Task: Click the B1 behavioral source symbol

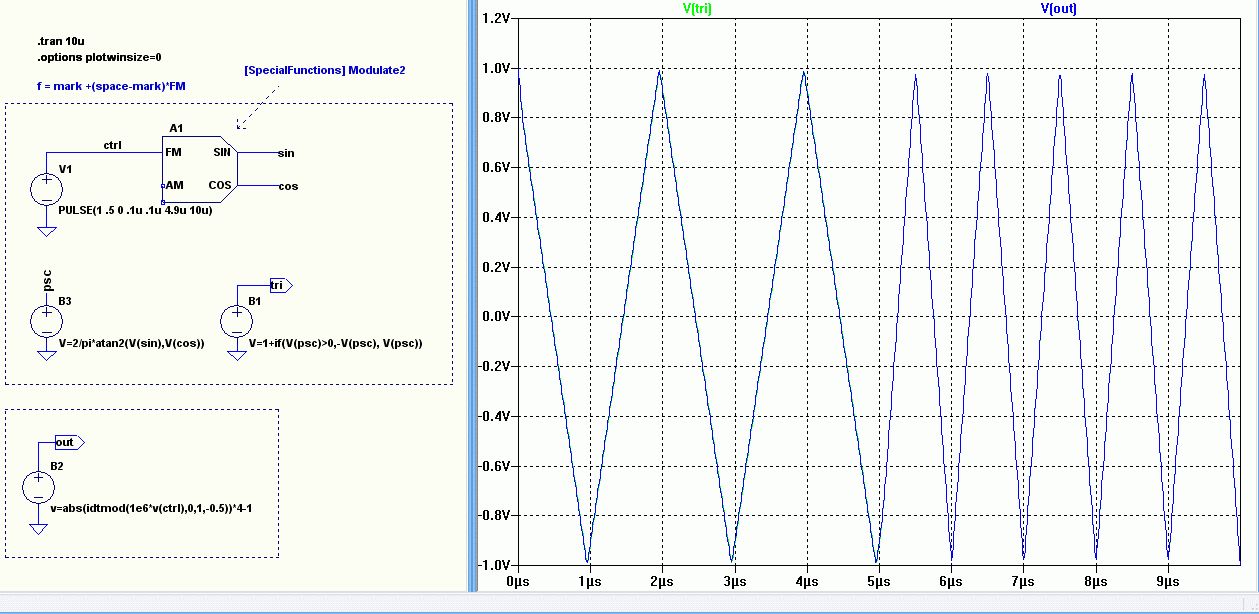Action: (x=237, y=320)
